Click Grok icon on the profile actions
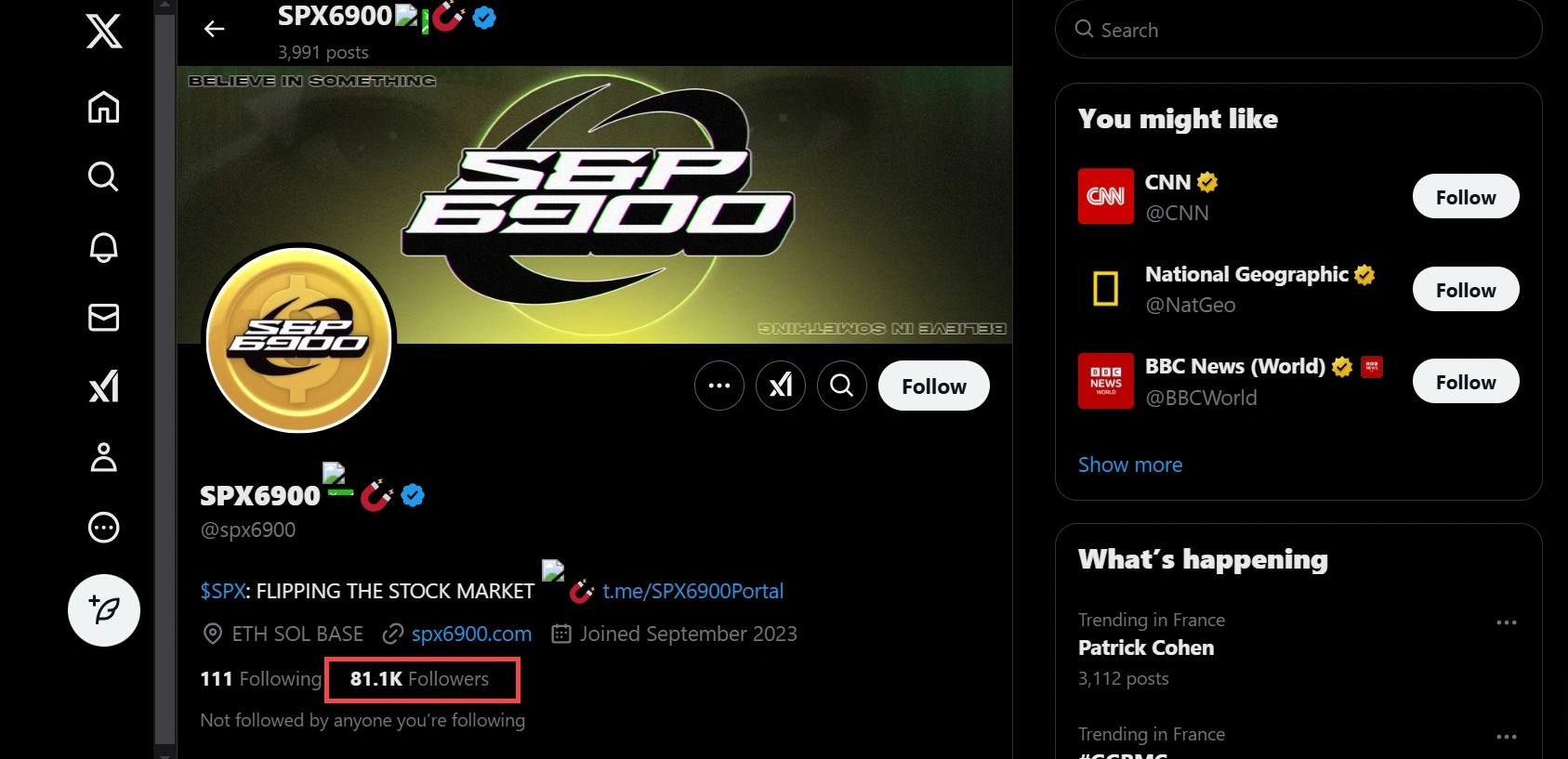The image size is (1568, 759). (x=781, y=386)
